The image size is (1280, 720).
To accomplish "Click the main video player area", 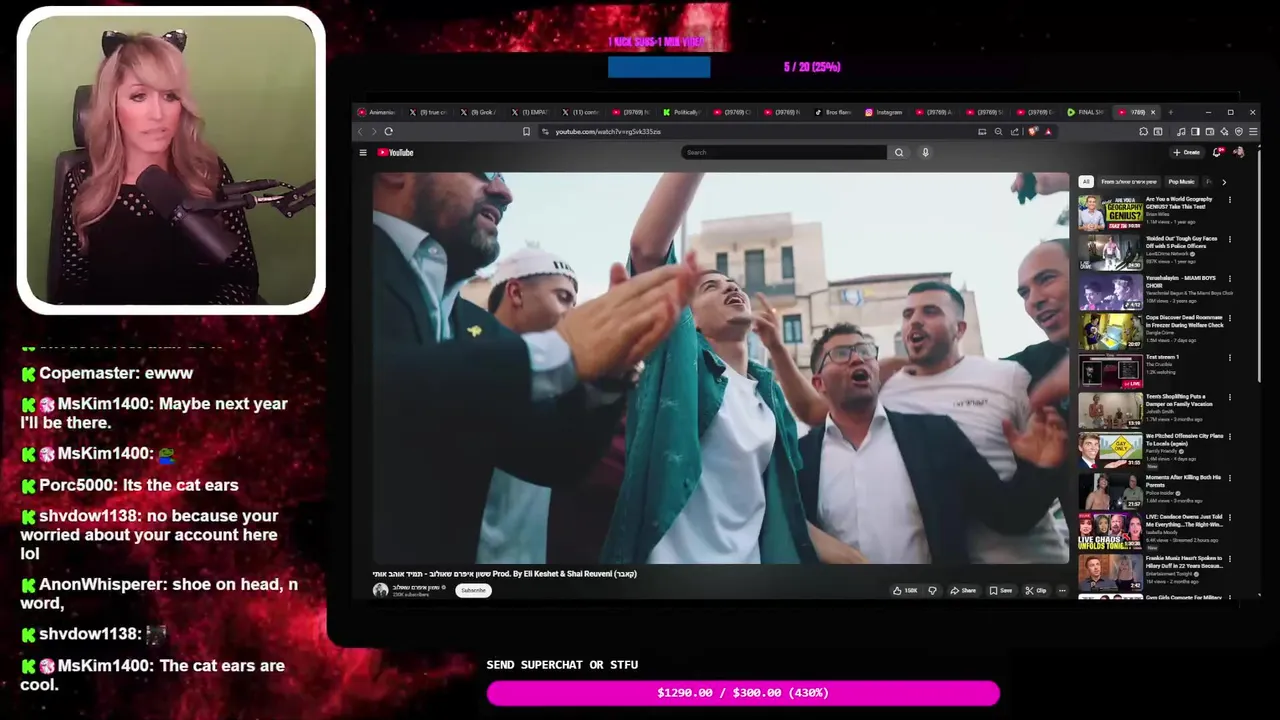I will pos(721,368).
